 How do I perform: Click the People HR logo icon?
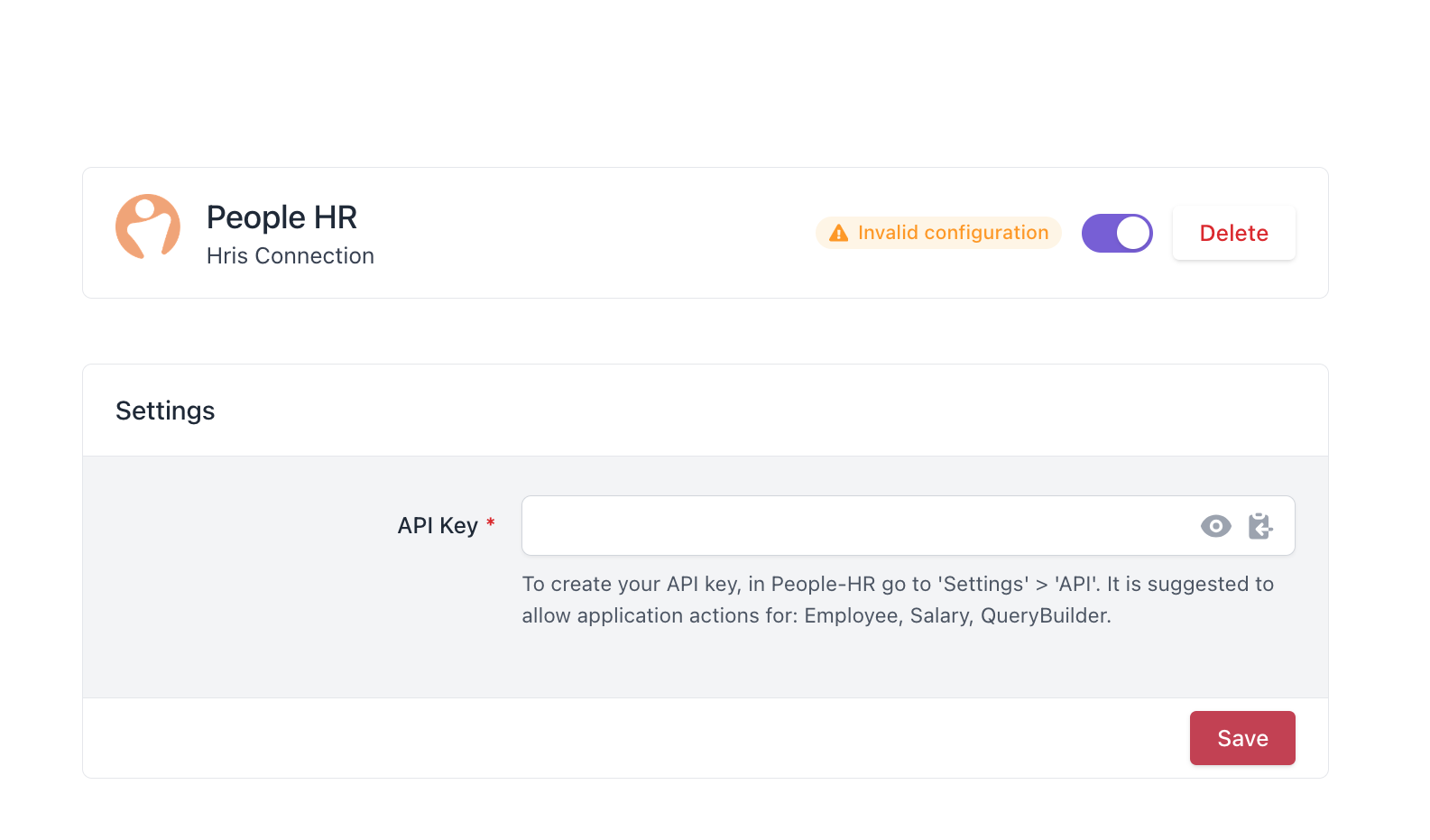point(148,226)
